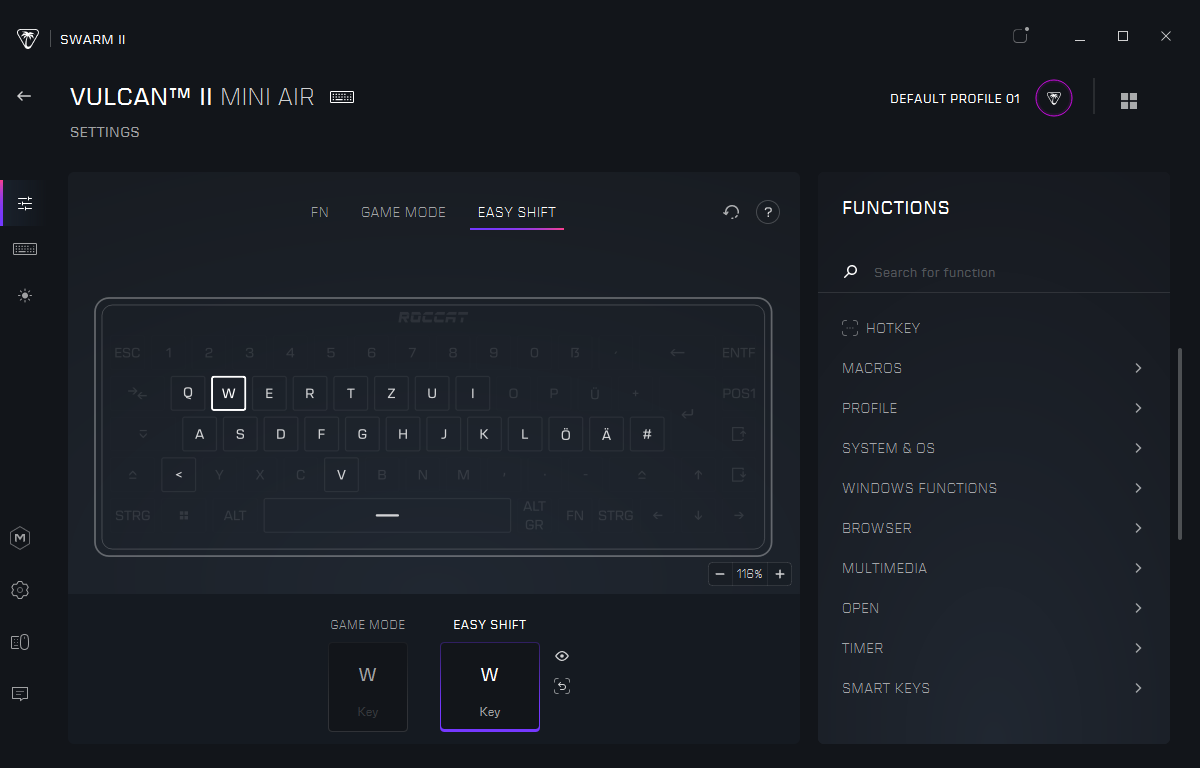Select the Q key on keyboard
The width and height of the screenshot is (1200, 768).
click(188, 393)
